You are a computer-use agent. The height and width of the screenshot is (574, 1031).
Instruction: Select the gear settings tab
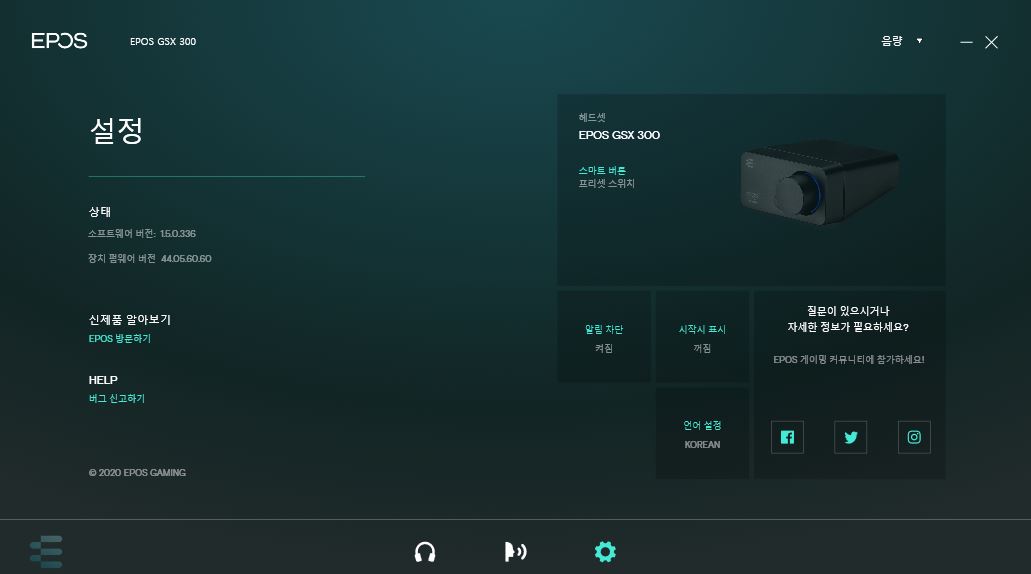605,552
